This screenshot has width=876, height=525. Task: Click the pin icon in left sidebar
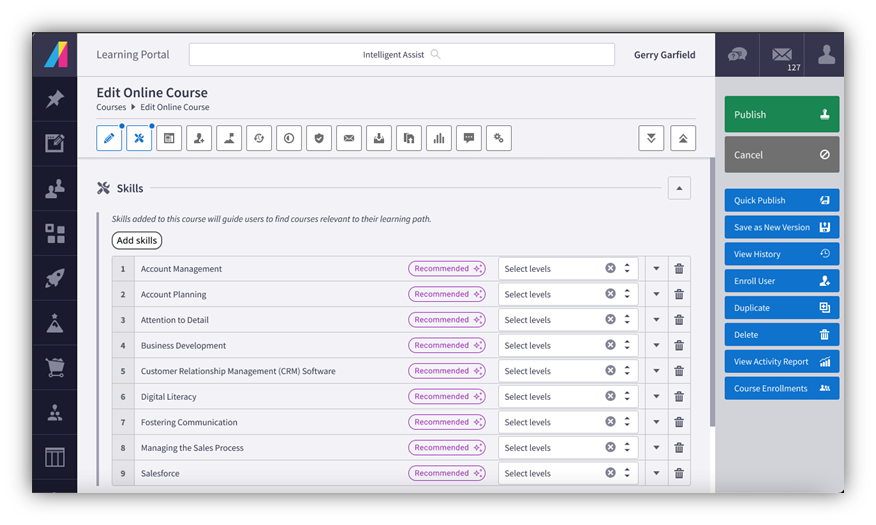pyautogui.click(x=55, y=99)
